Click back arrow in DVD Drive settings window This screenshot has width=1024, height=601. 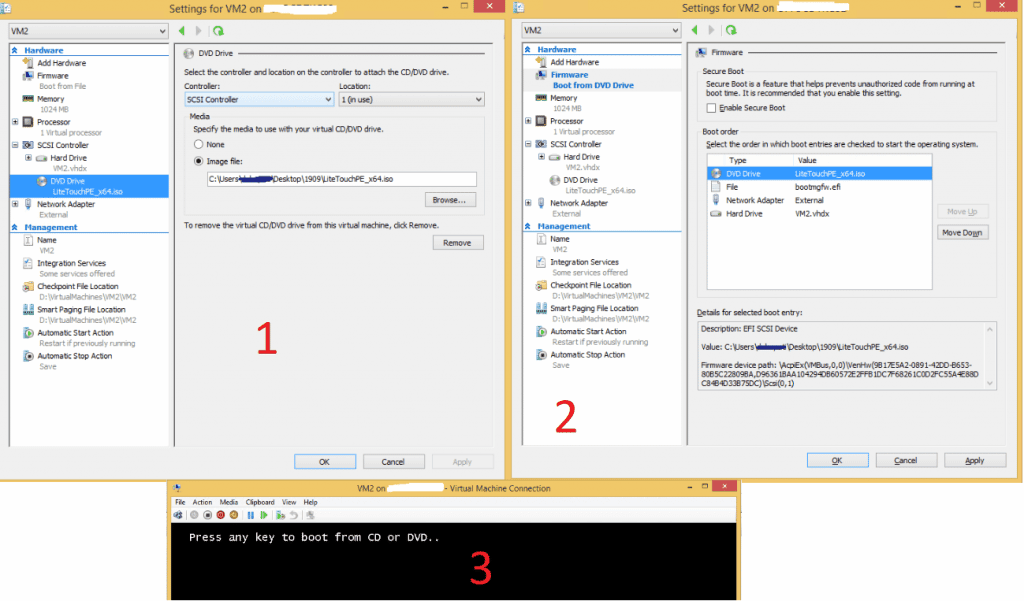pyautogui.click(x=182, y=31)
